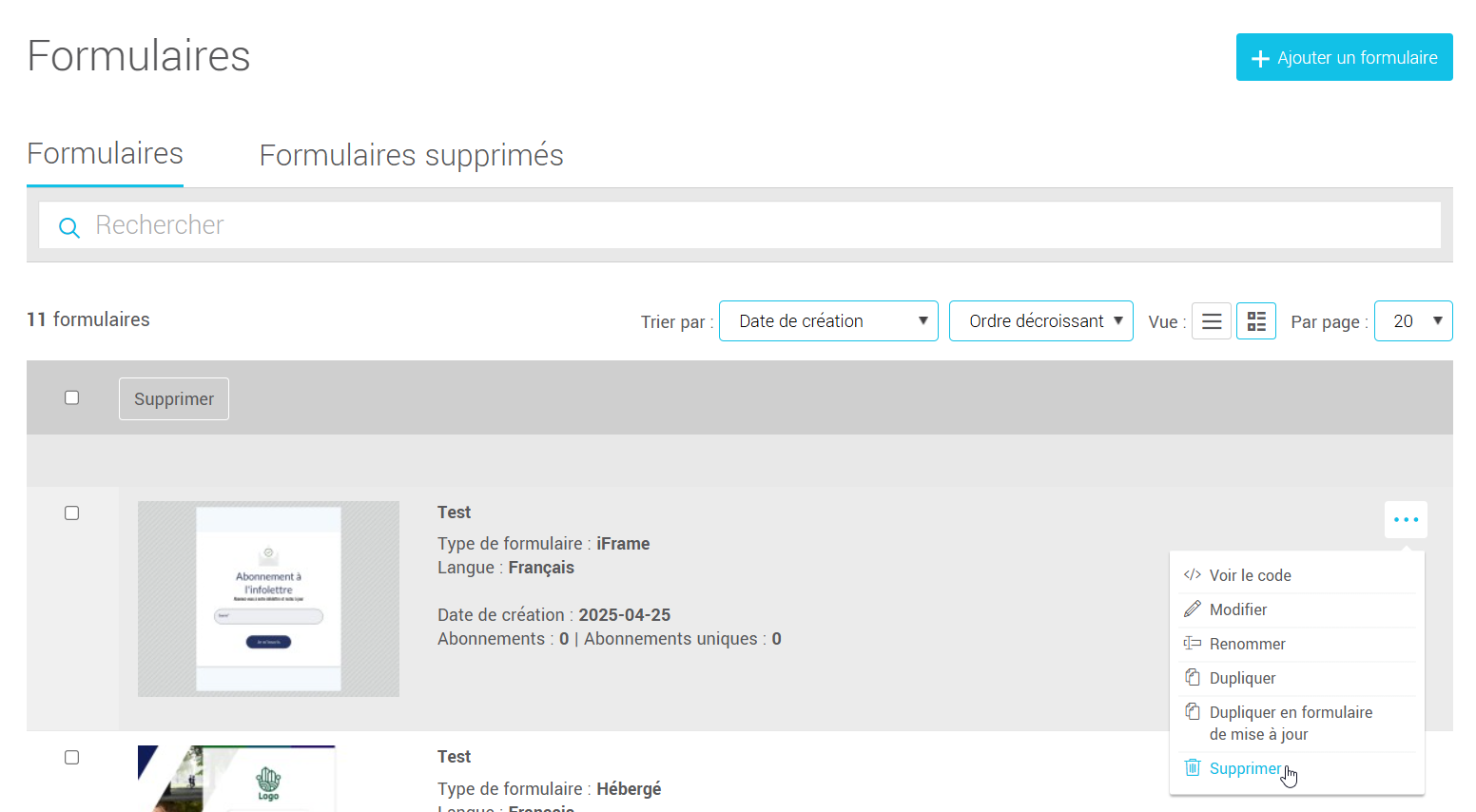This screenshot has width=1476, height=812.
Task: Click the Supprimer trash icon
Action: pyautogui.click(x=1193, y=767)
